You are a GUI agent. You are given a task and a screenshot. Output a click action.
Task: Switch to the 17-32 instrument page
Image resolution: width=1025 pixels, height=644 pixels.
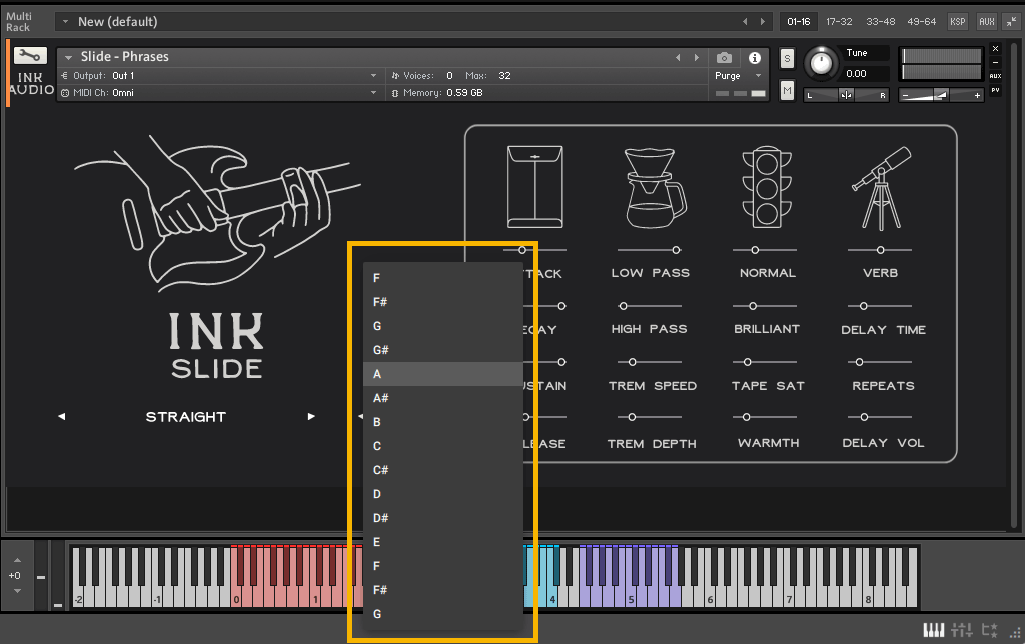coord(839,21)
